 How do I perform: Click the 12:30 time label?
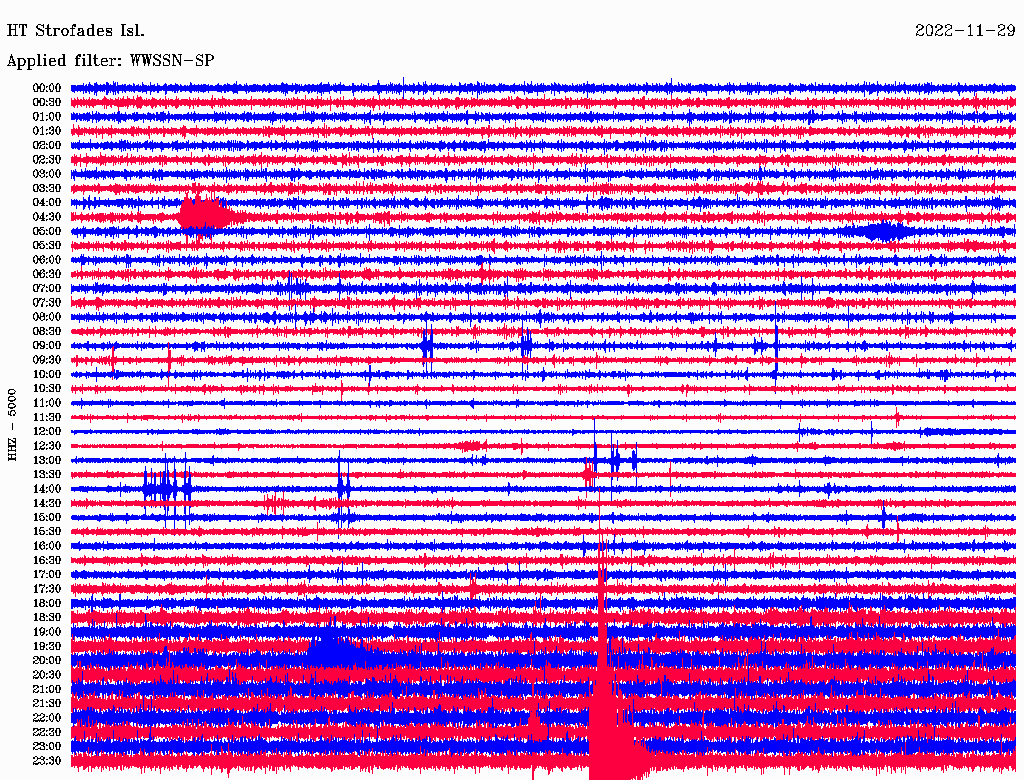[47, 446]
